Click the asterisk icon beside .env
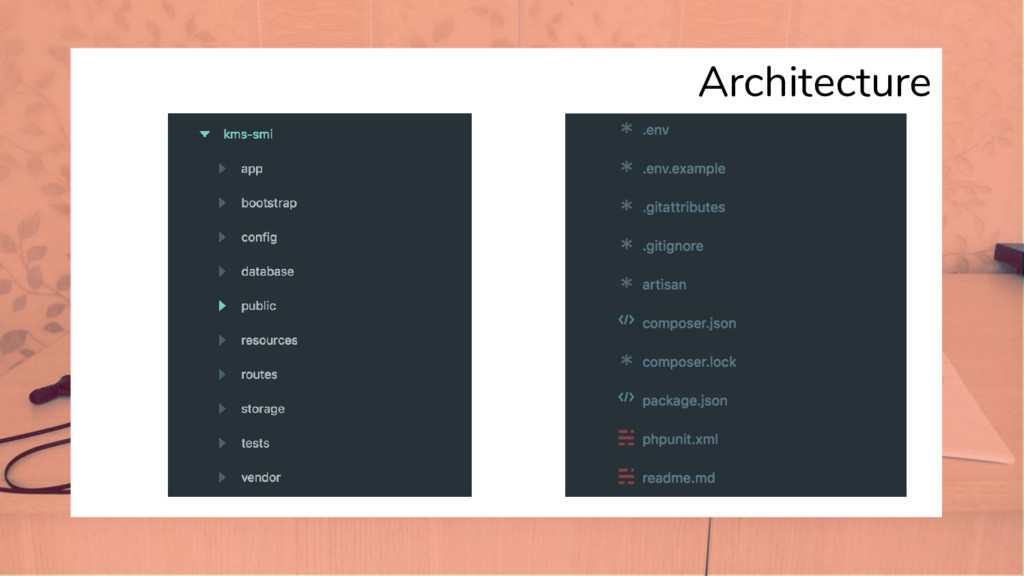Viewport: 1024px width, 576px height. [x=626, y=128]
